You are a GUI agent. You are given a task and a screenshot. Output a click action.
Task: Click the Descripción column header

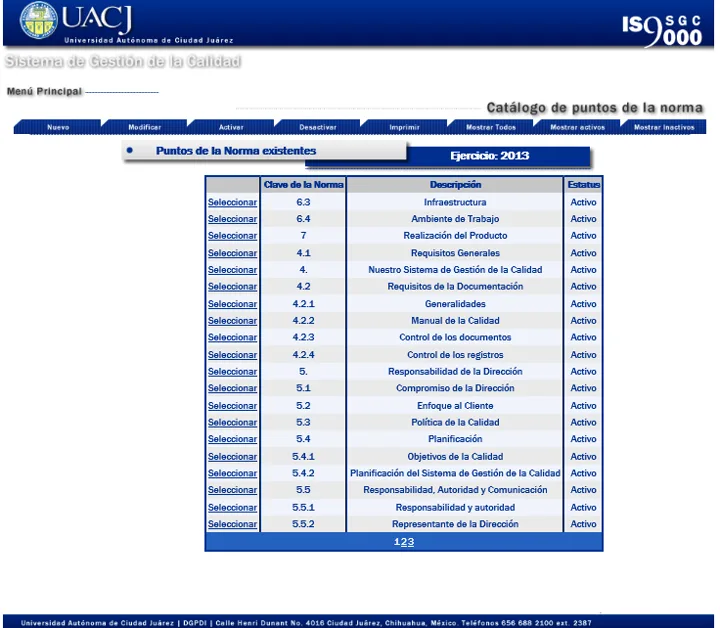tap(456, 185)
